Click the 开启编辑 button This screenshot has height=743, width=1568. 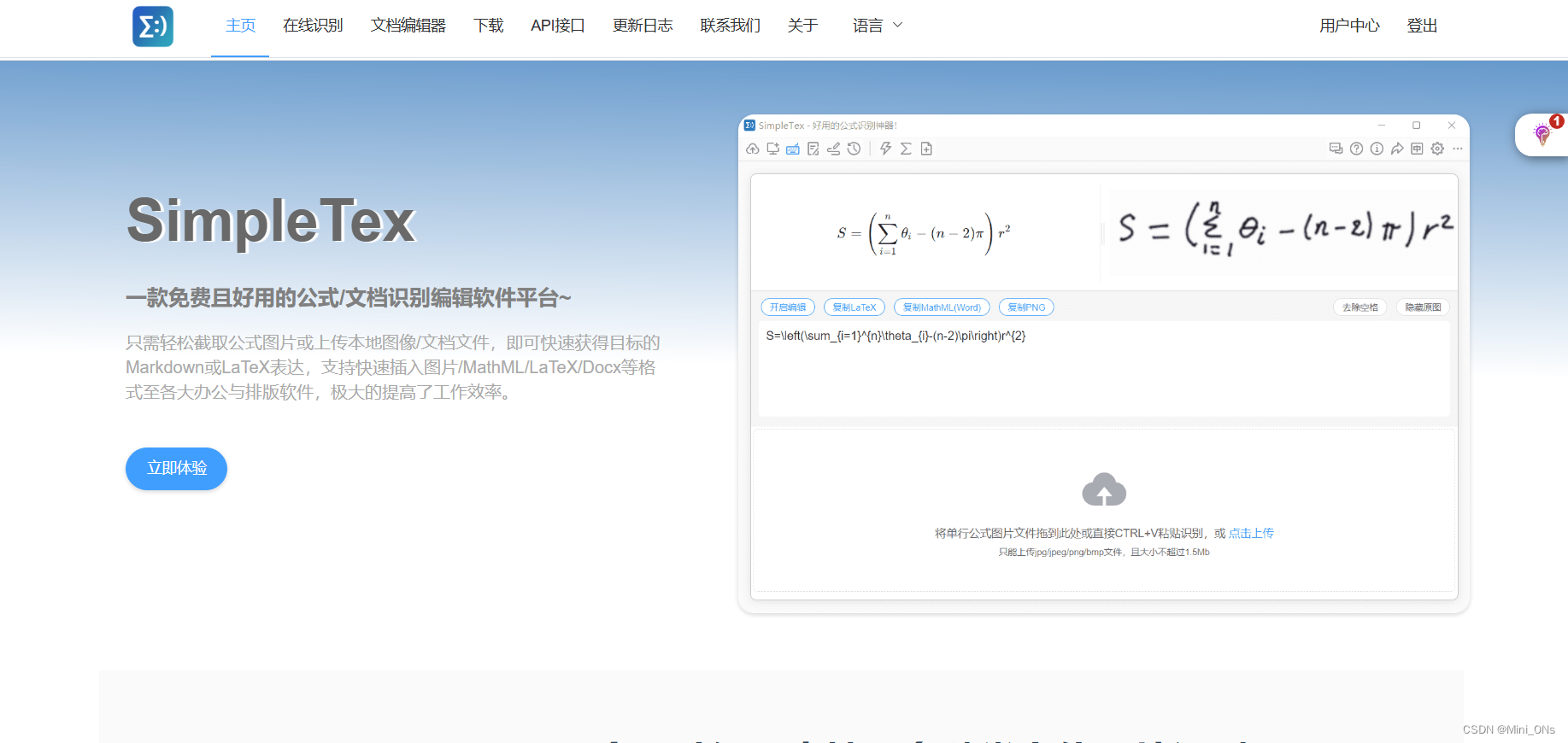click(x=788, y=307)
